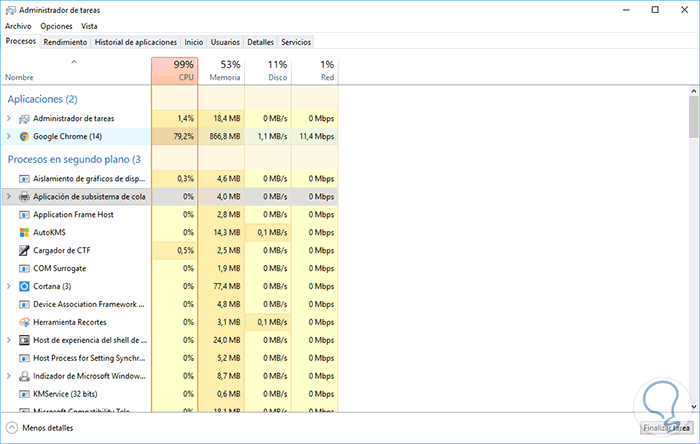The width and height of the screenshot is (700, 444).
Task: Open the Opciones menu
Action: [58, 26]
